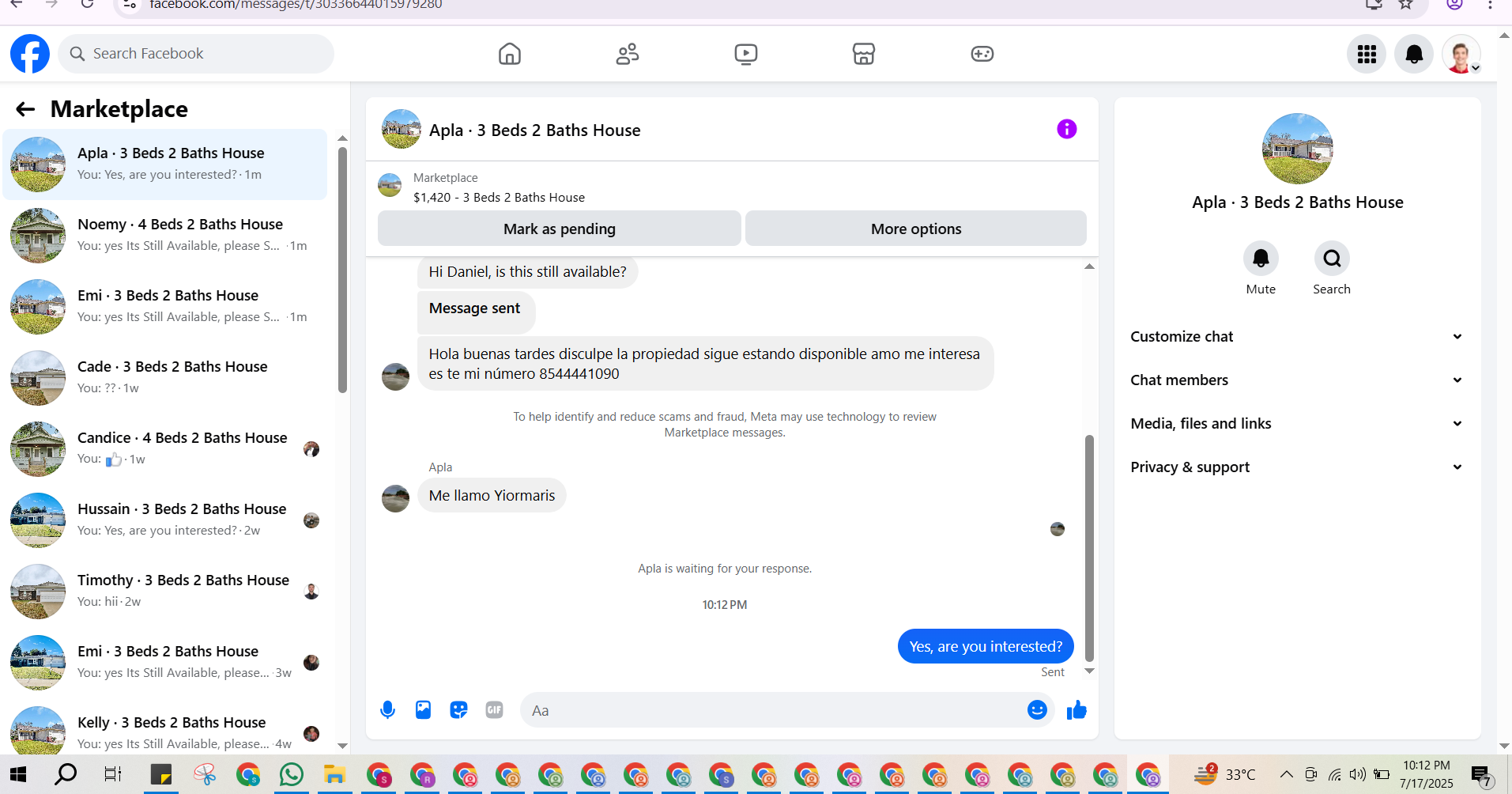Screen dimensions: 1512x794
Task: Open conversation information purple icon
Action: coord(1067,129)
